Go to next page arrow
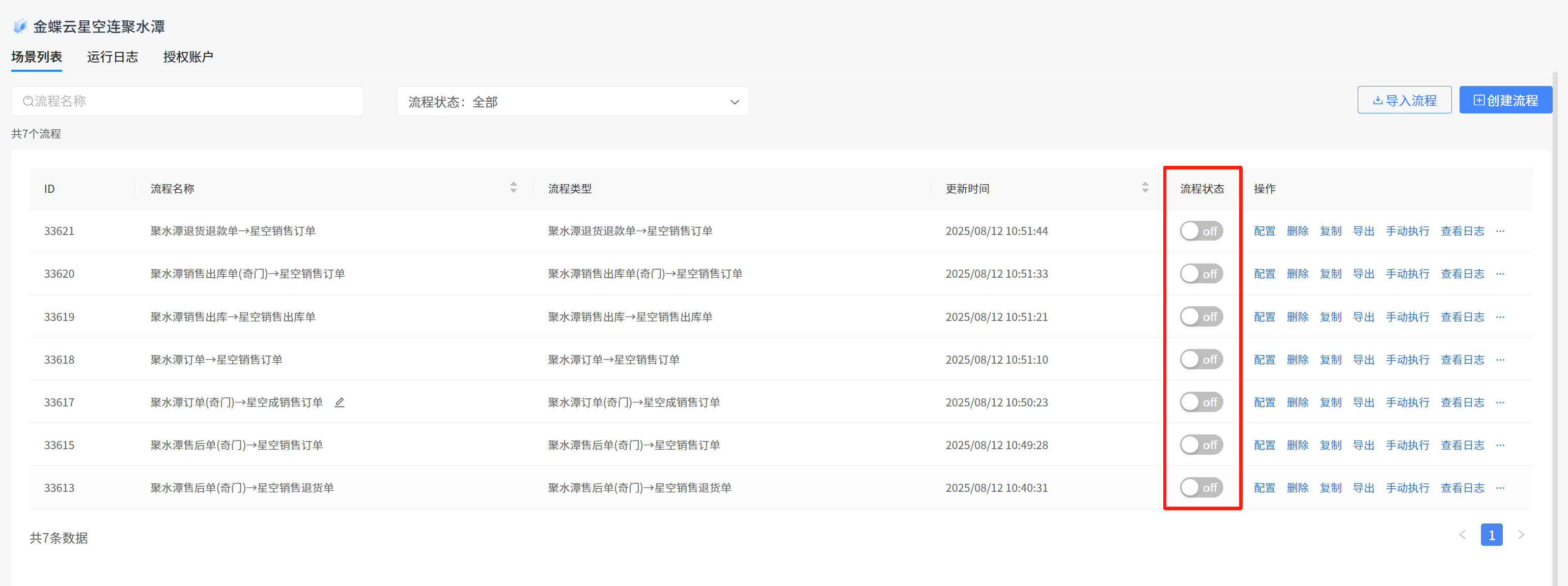This screenshot has width=1568, height=586. [1521, 535]
